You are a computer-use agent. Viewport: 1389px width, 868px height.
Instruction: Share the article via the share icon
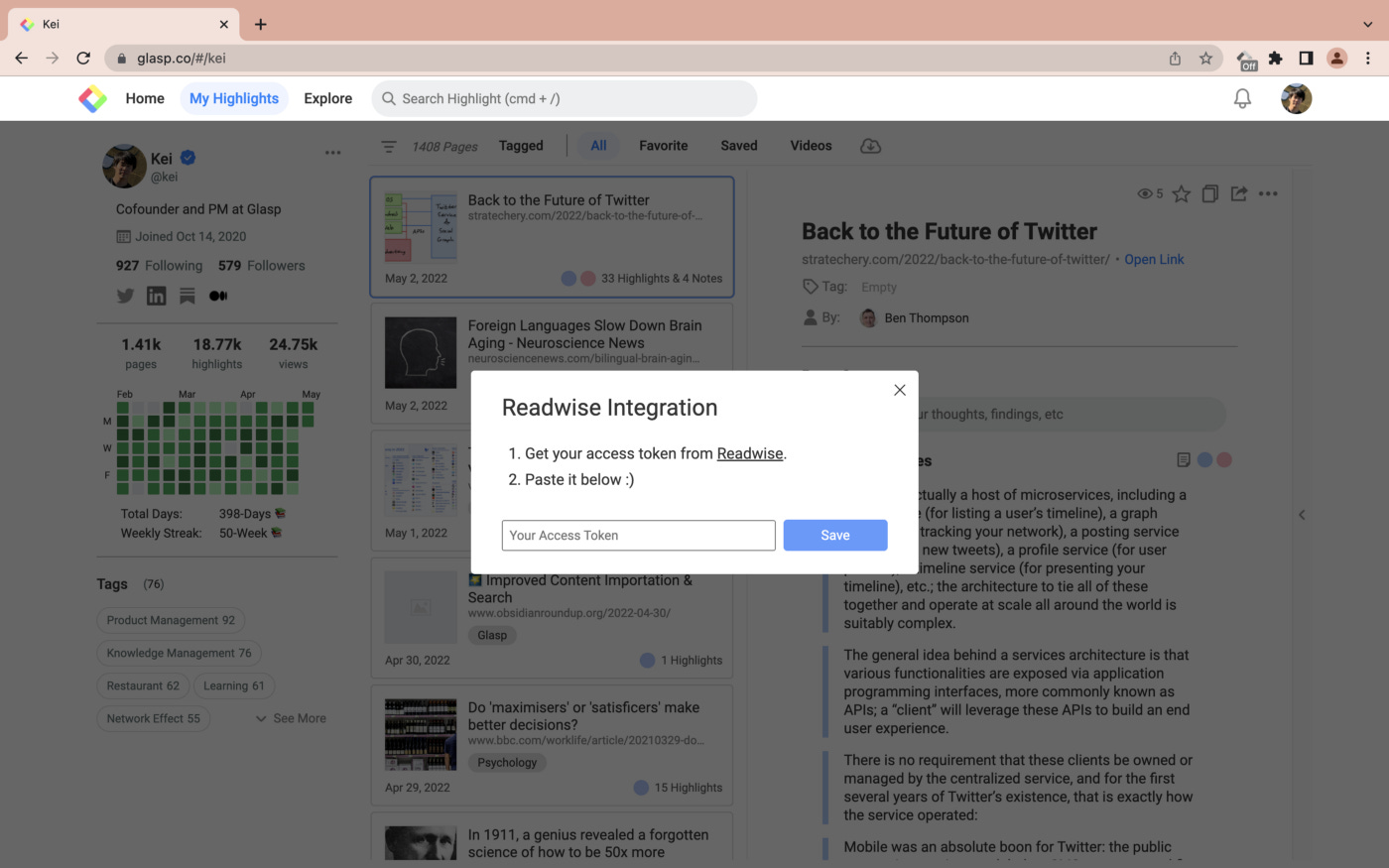1238,193
